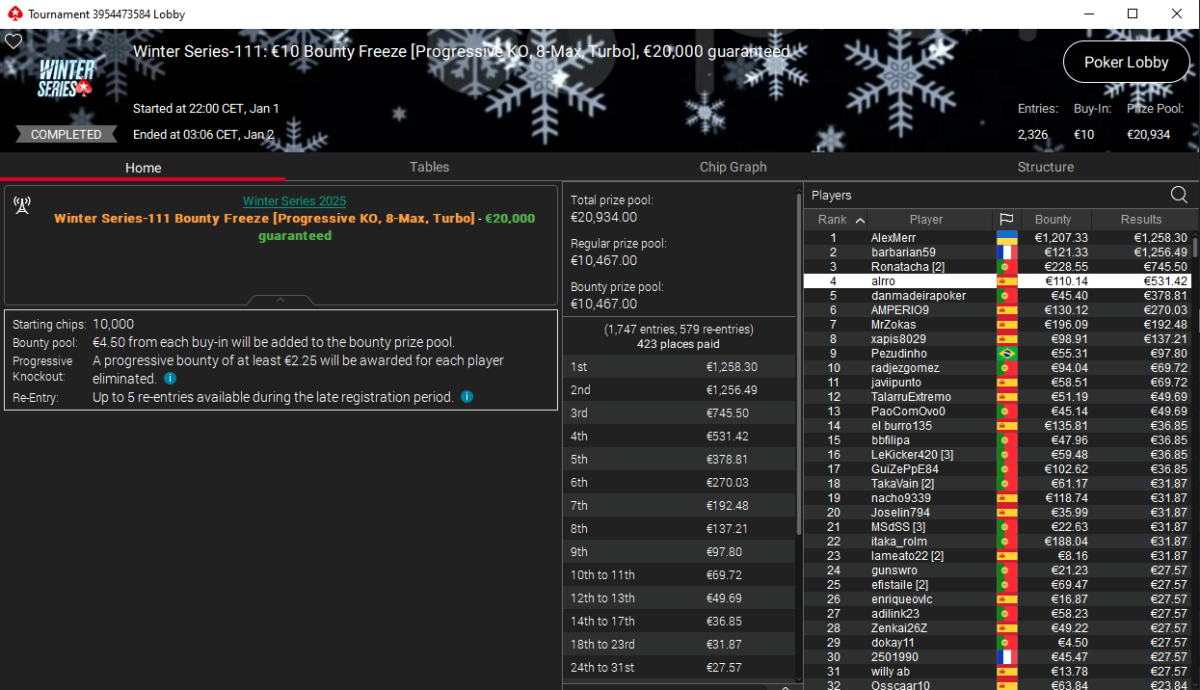Go to the Structure tab
Viewport: 1200px width, 690px height.
pos(1045,167)
